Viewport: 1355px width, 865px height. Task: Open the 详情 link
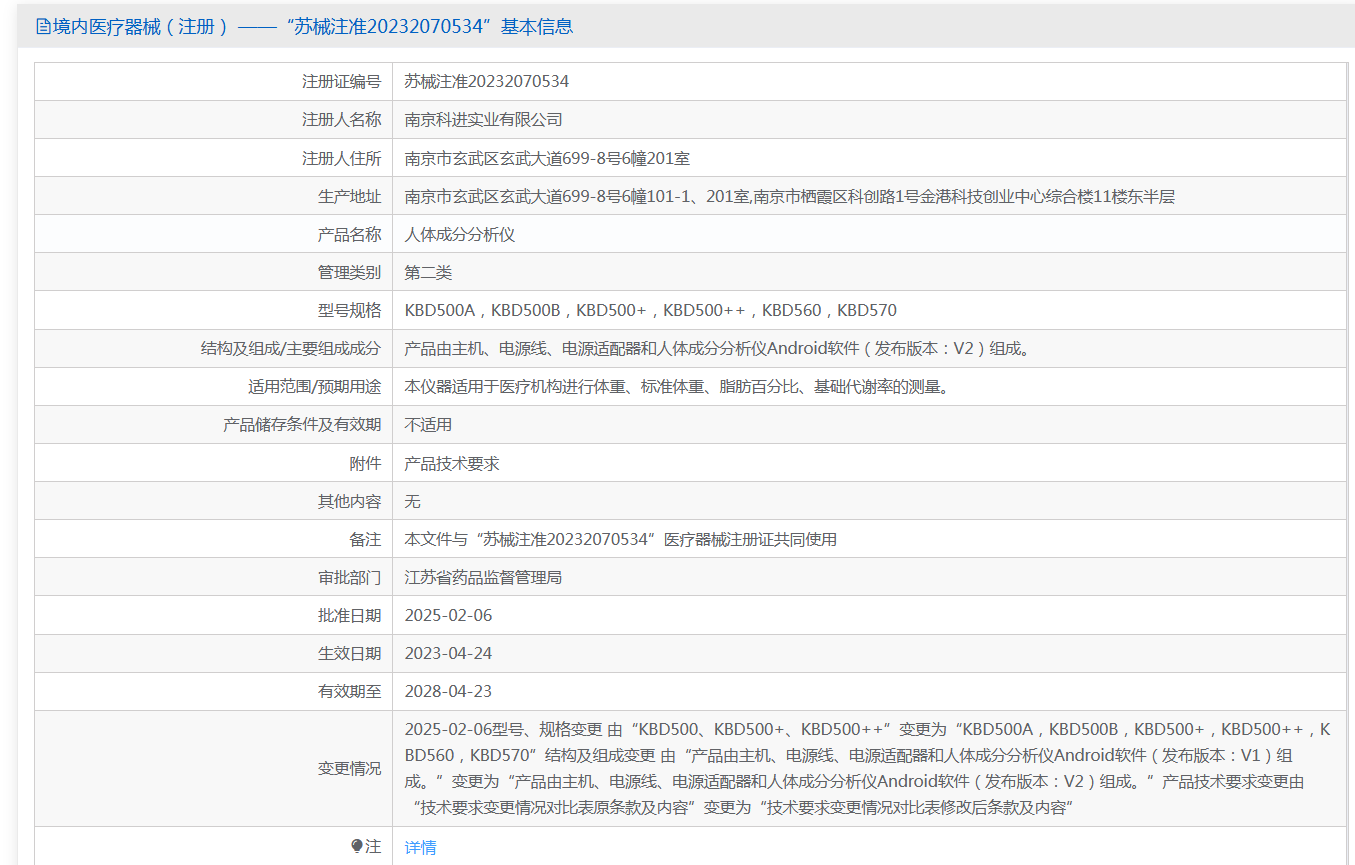420,847
